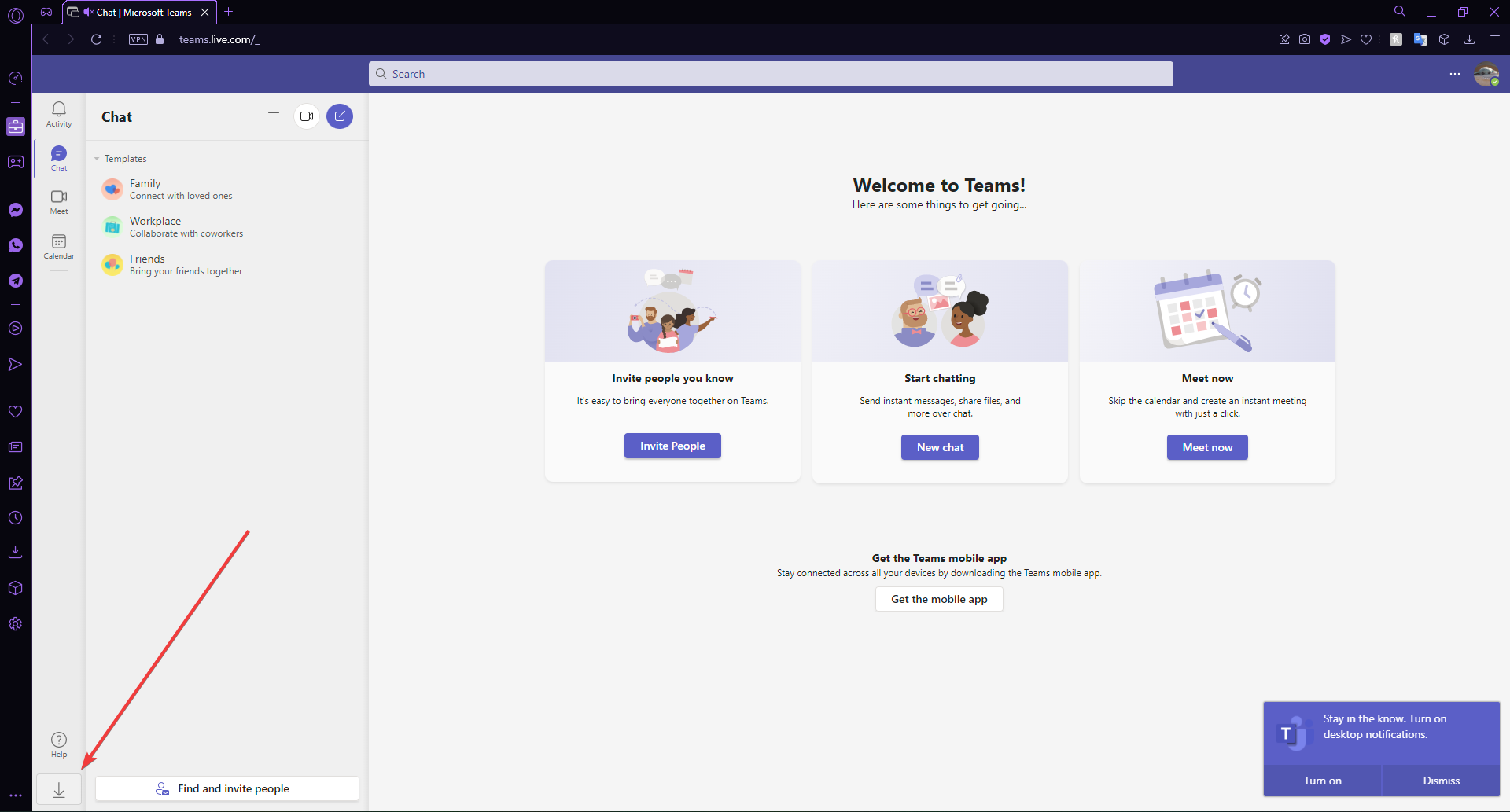Open the Google Translate extension
The height and width of the screenshot is (812, 1510).
1420,39
